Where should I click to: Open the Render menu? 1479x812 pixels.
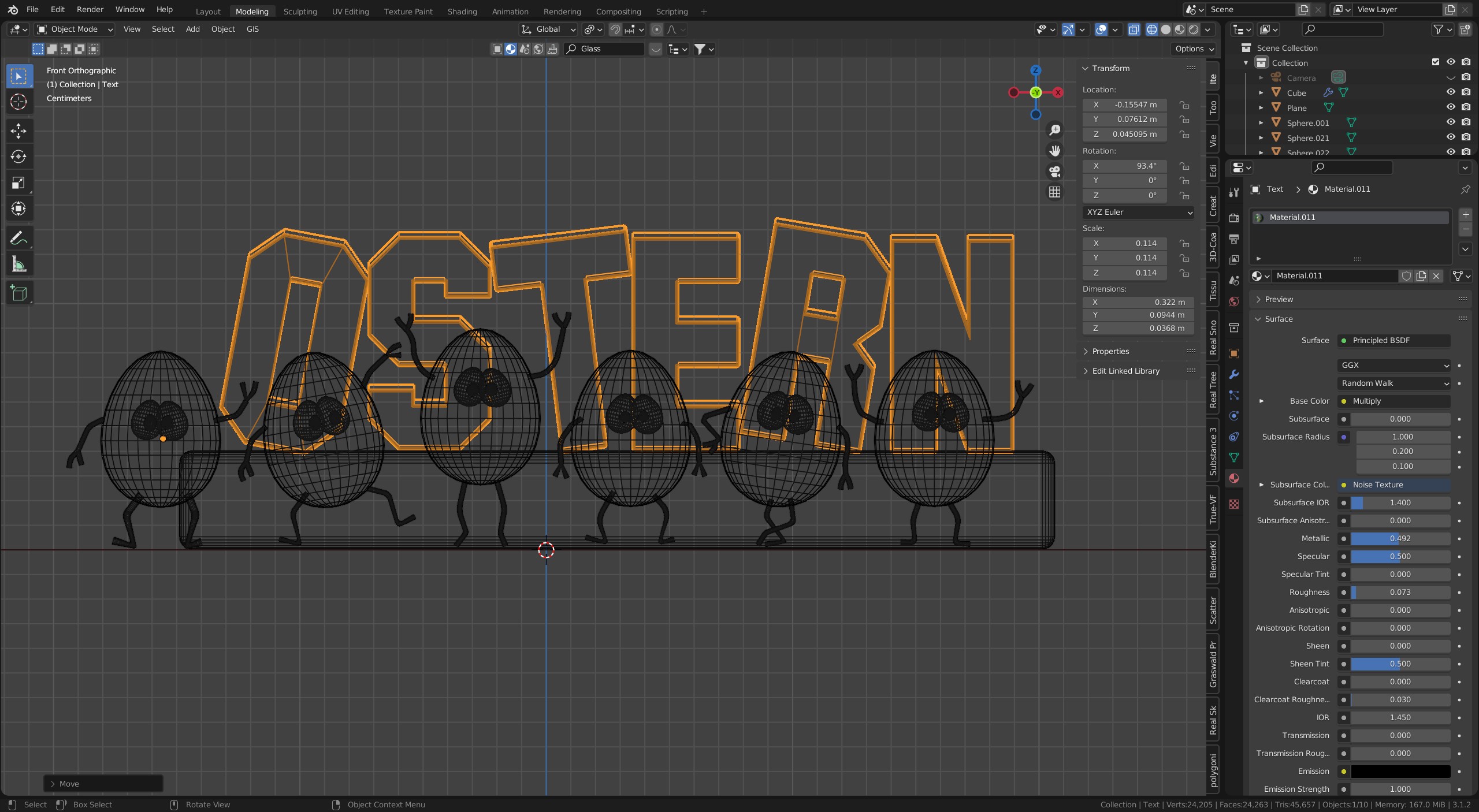[90, 9]
